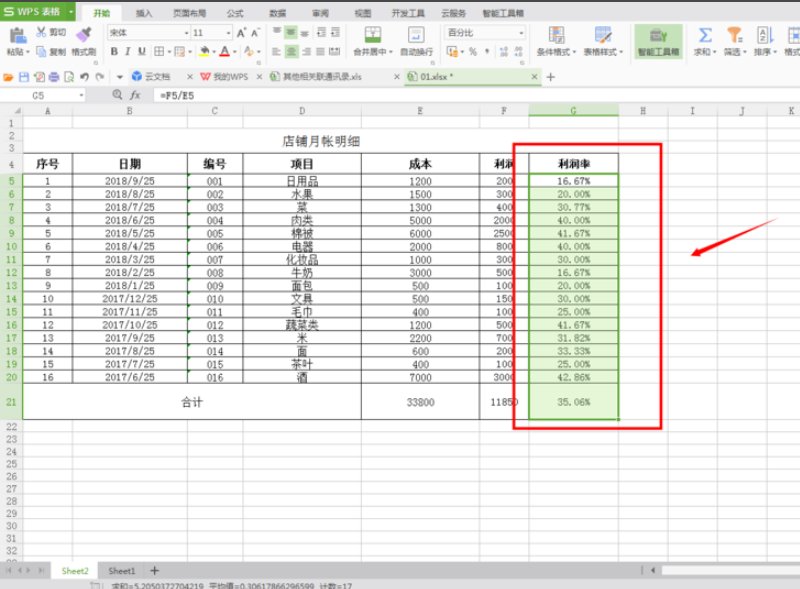The image size is (800, 589).
Task: Click the Cut (剪切) scissors icon
Action: 42,33
